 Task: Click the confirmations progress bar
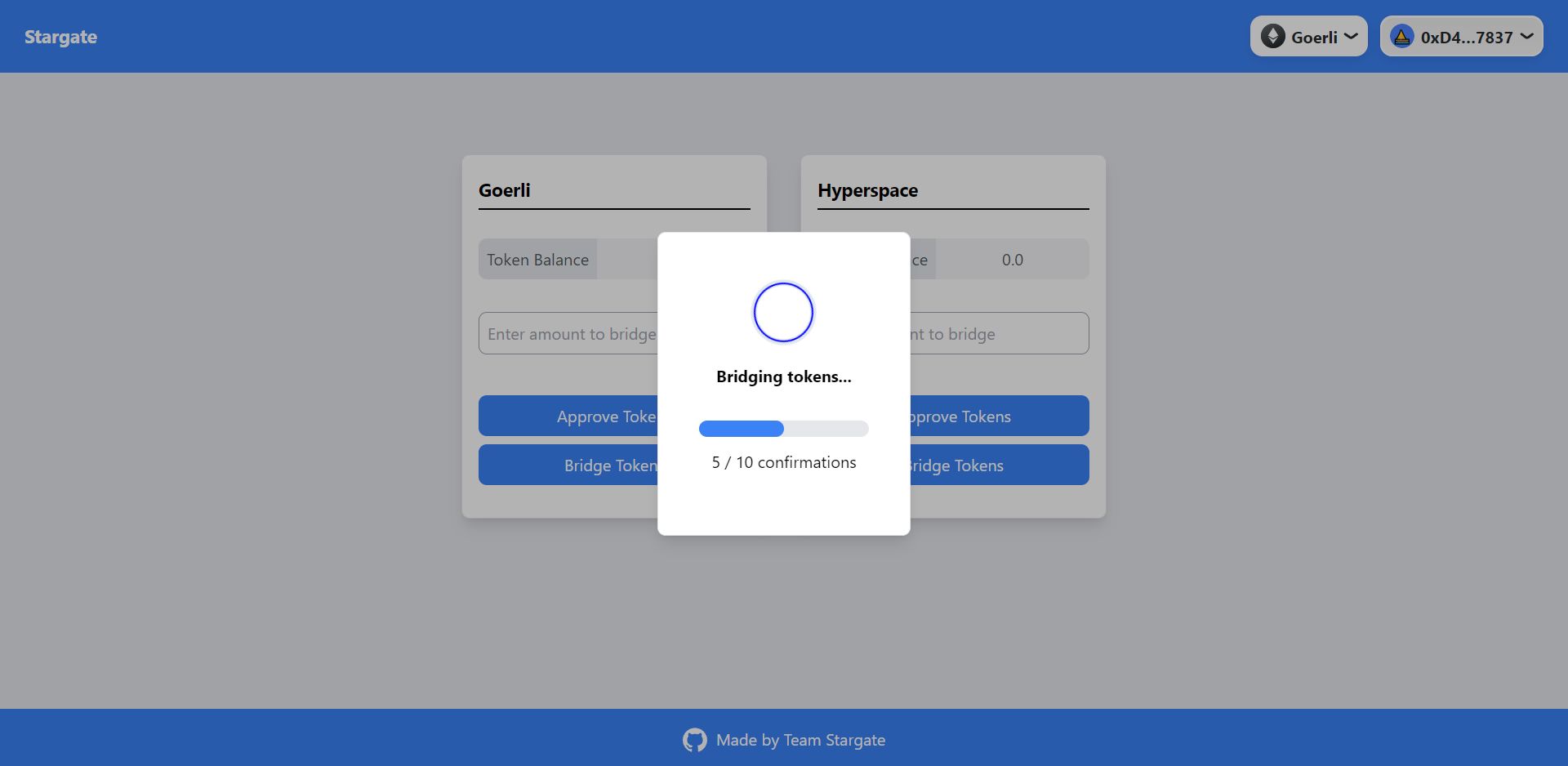tap(783, 429)
